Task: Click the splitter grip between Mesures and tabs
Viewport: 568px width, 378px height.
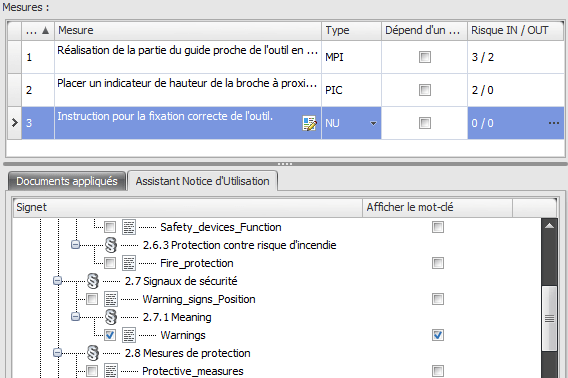Action: [285, 164]
